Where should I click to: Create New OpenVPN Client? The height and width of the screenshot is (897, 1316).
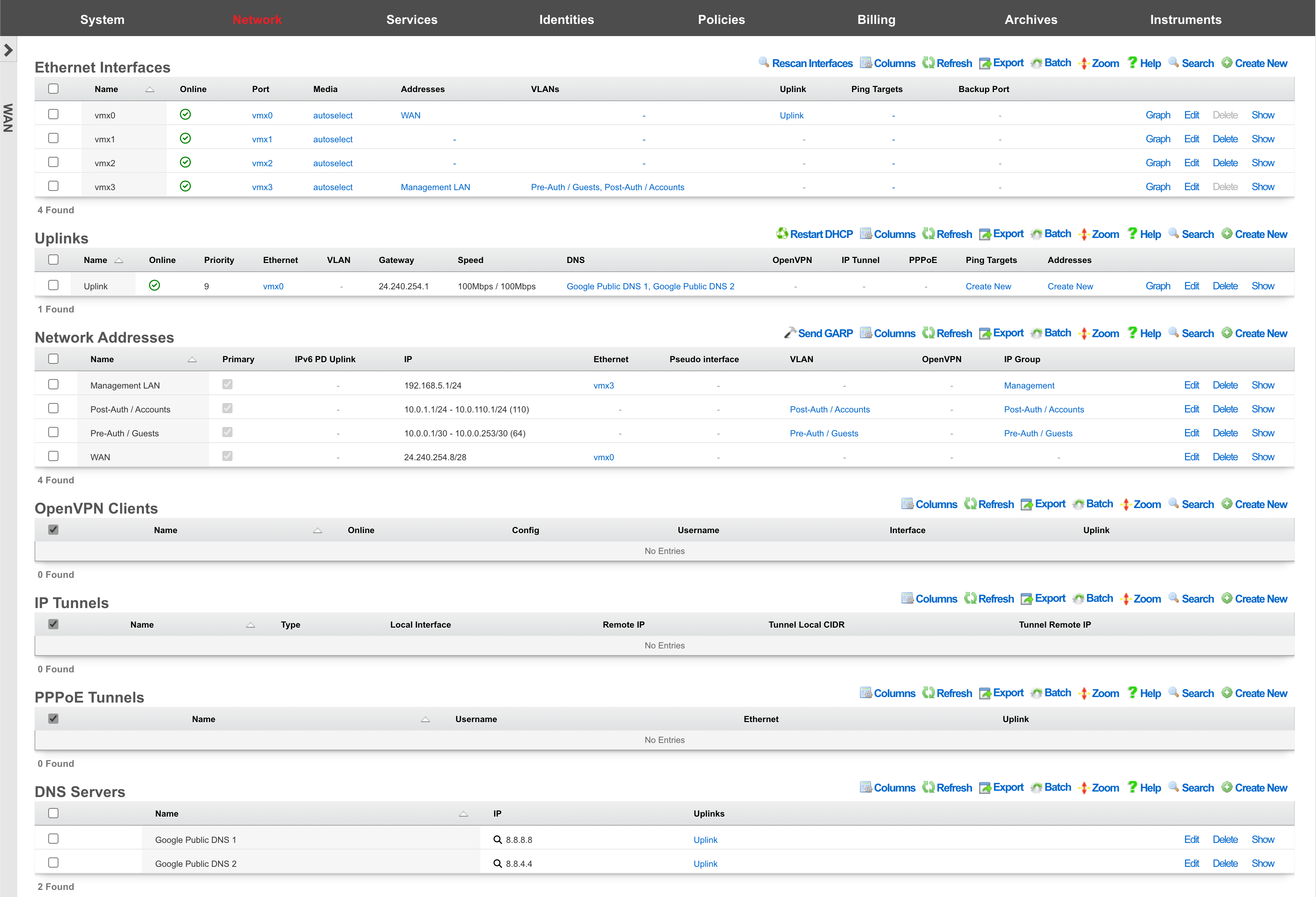pyautogui.click(x=1254, y=504)
